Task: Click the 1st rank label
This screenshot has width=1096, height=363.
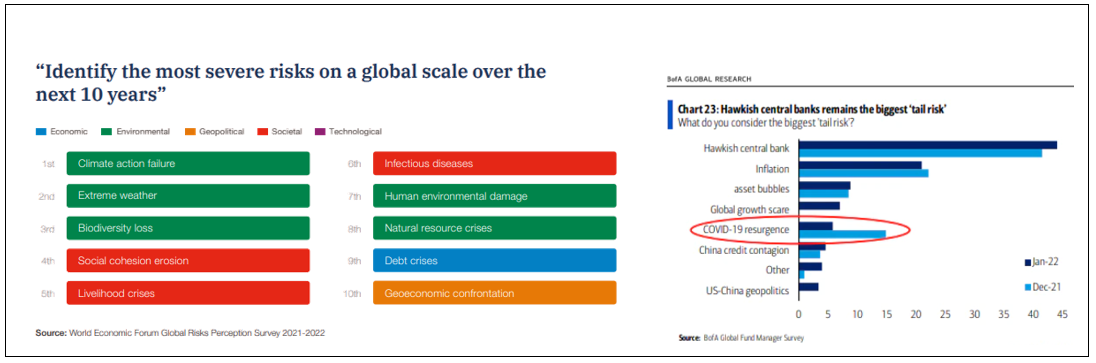Action: click(48, 164)
